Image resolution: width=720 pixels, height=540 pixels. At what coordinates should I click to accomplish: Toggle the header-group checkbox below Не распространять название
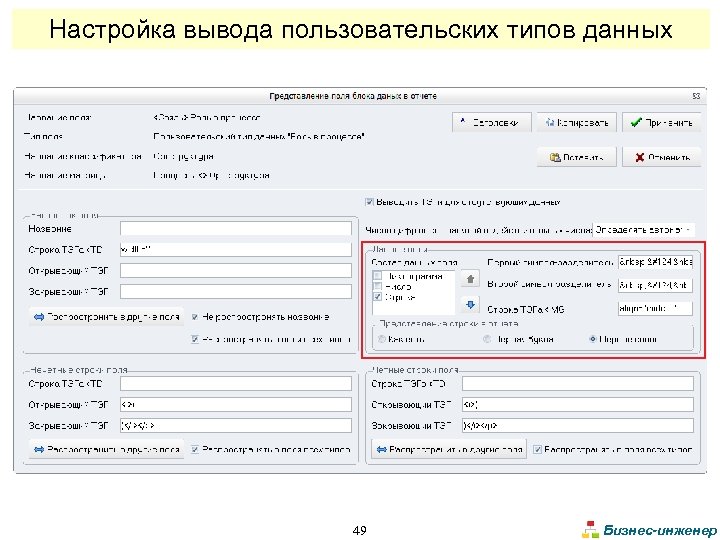click(x=195, y=339)
